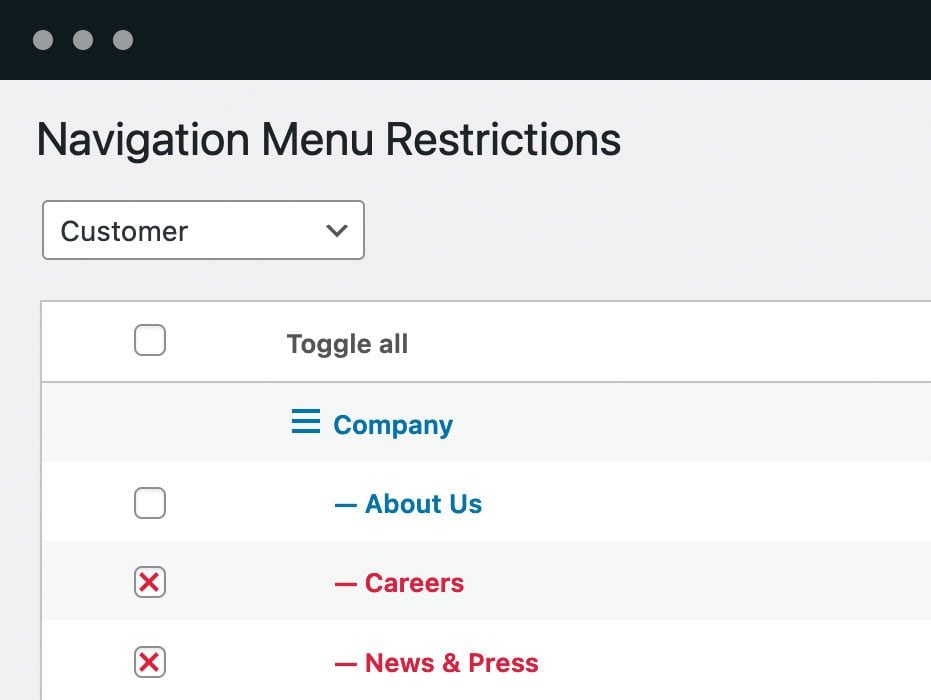Screen dimensions: 931x700
Task: Click the third gray window dot
Action: pyautogui.click(x=123, y=40)
